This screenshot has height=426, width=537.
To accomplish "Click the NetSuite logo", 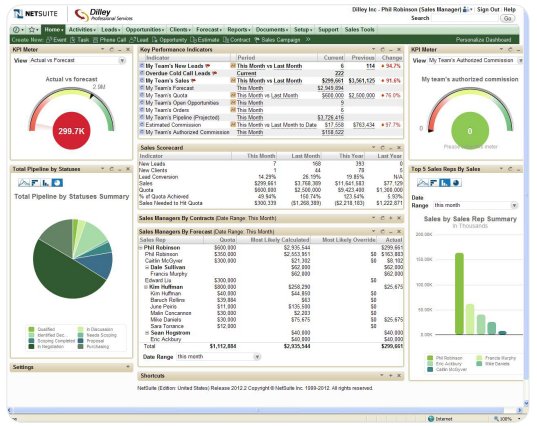I will click(35, 14).
